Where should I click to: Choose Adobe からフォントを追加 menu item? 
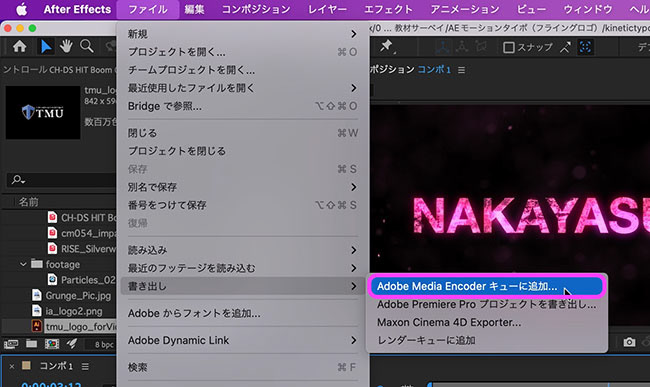243,313
